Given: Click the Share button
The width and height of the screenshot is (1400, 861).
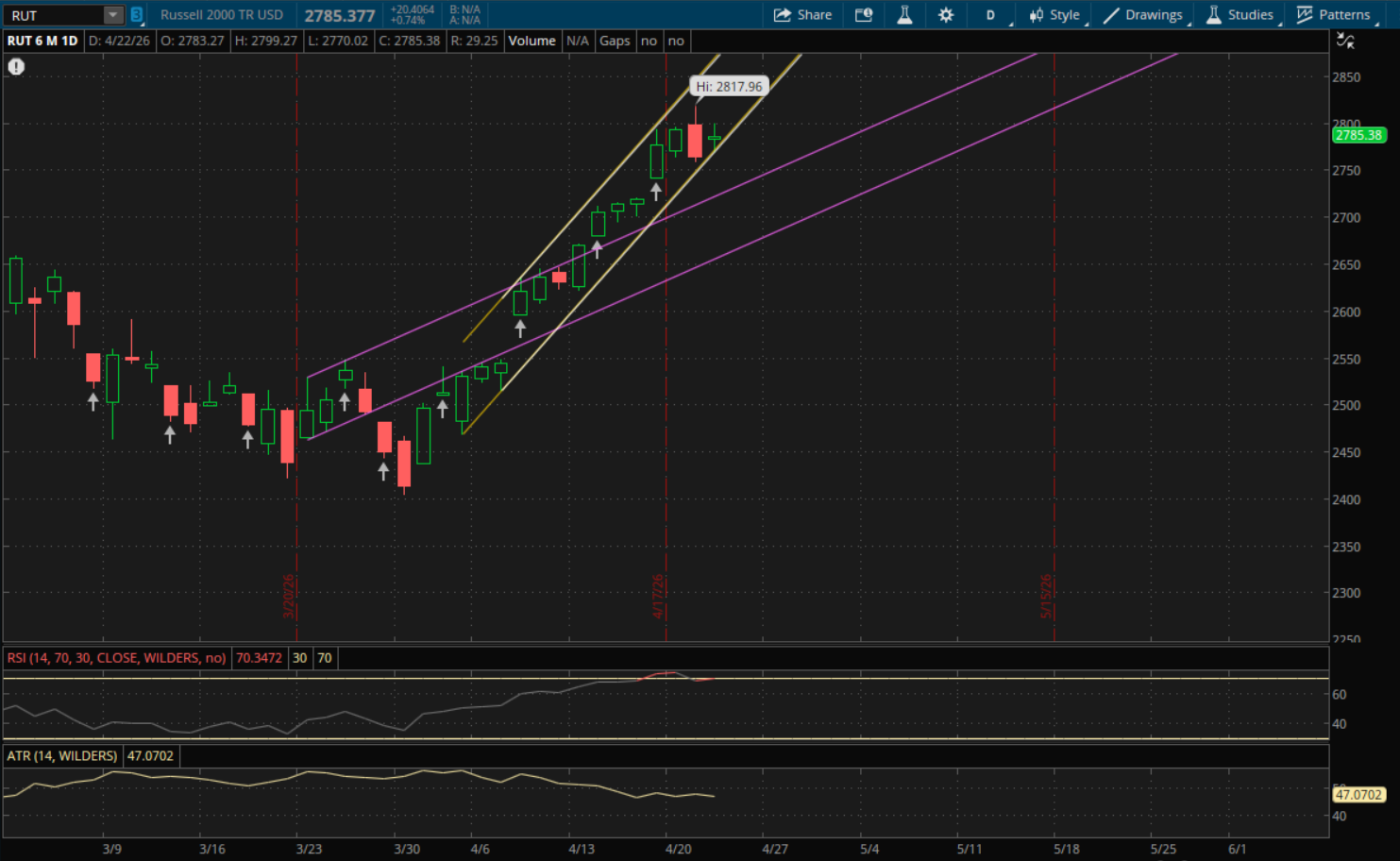Looking at the screenshot, I should pos(802,15).
